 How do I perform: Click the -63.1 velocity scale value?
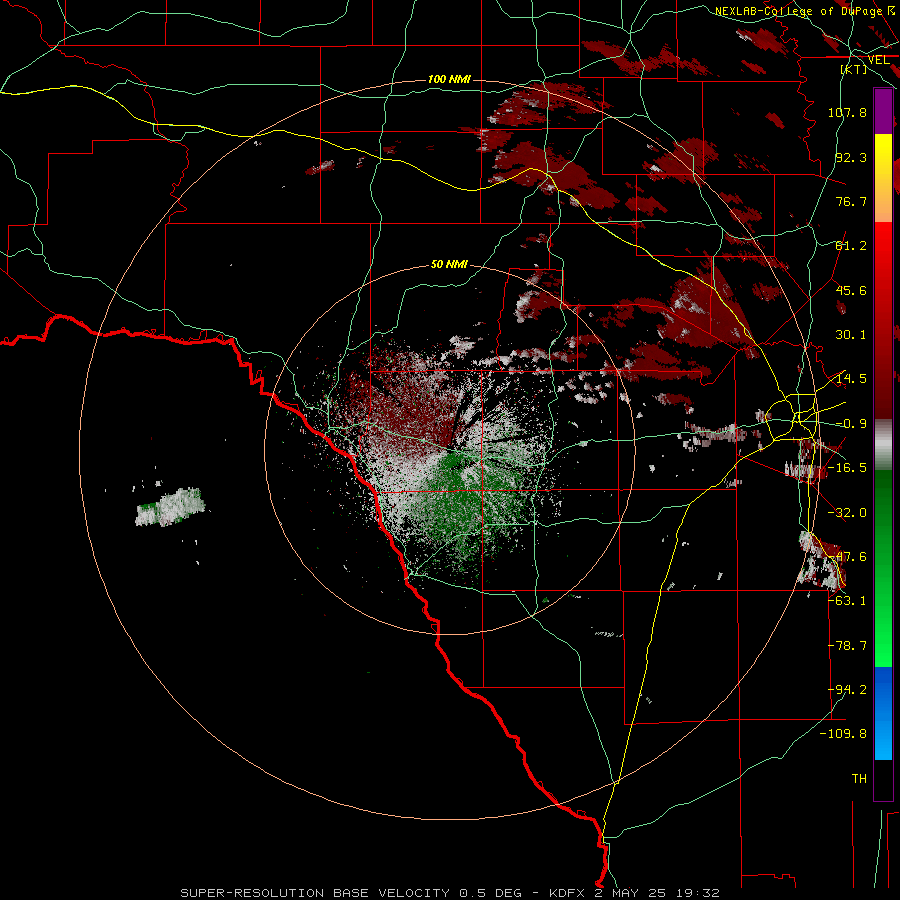pos(847,601)
